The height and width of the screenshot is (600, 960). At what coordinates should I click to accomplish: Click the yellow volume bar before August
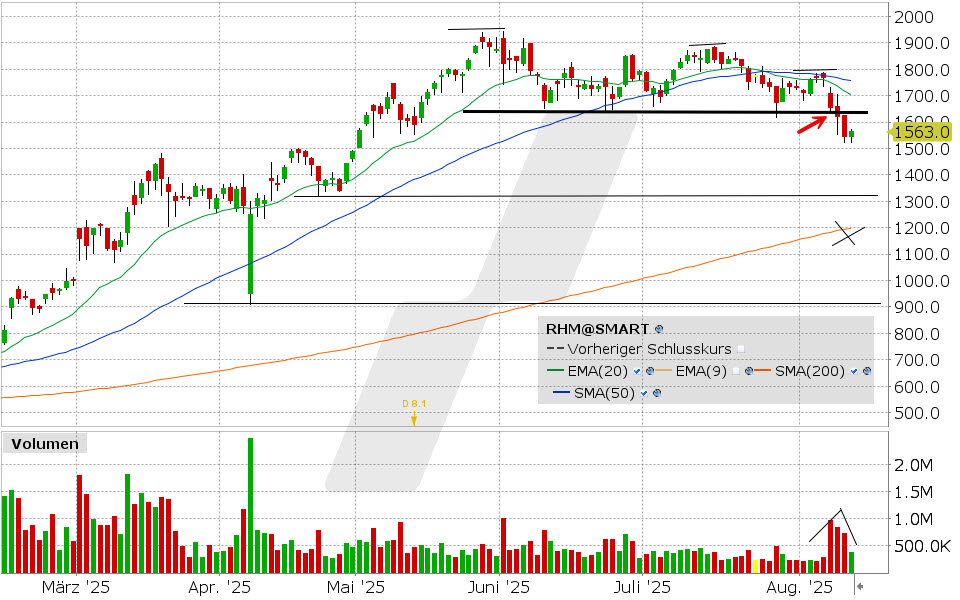pos(756,566)
